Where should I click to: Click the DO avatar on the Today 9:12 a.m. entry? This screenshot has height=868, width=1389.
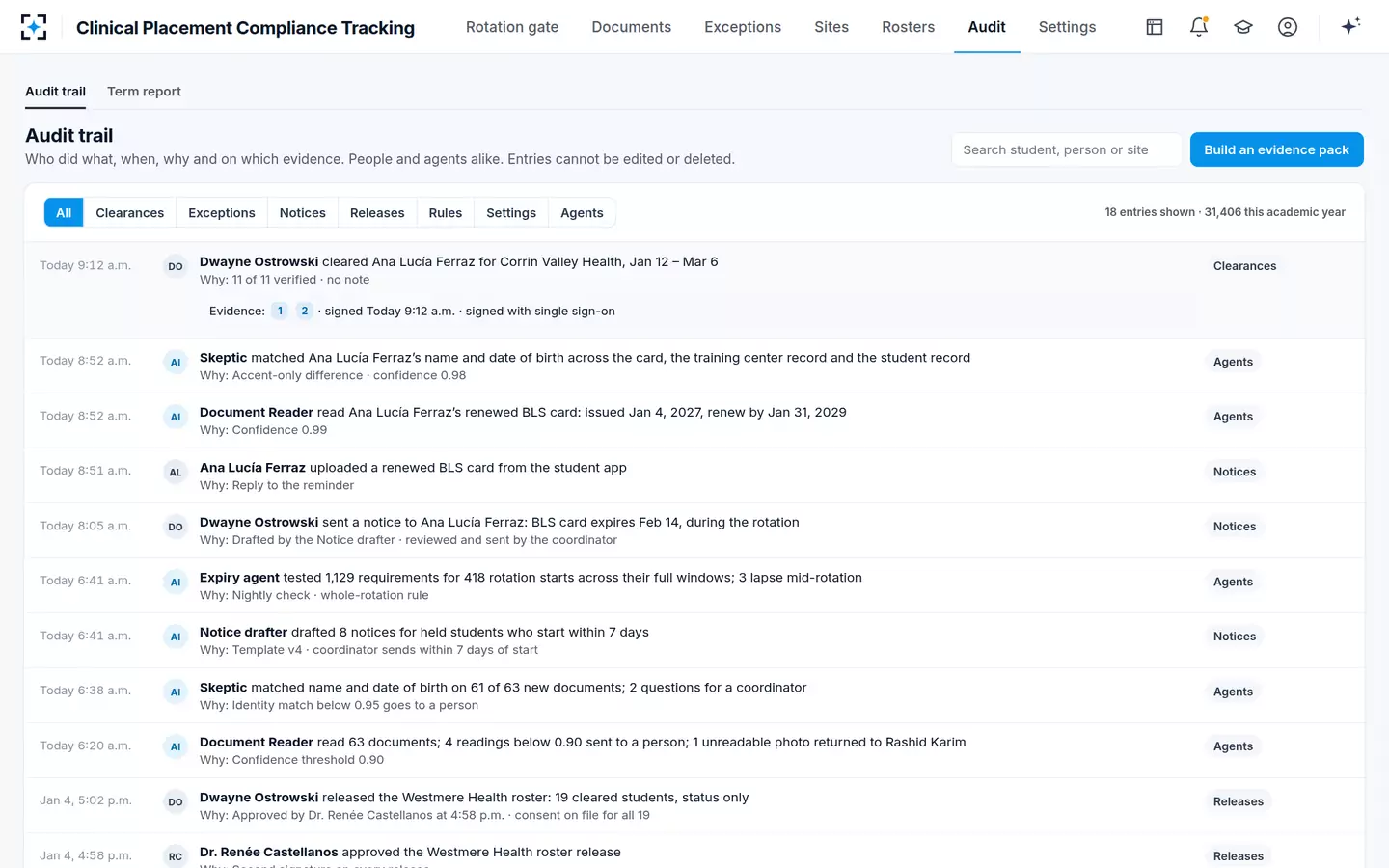176,266
